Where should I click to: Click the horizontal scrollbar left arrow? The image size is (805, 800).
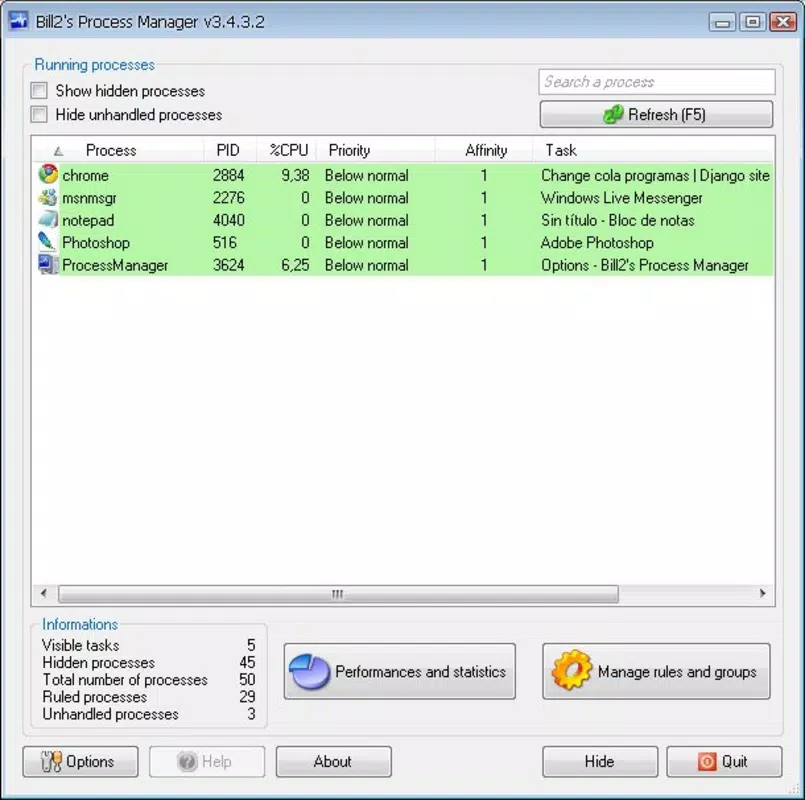point(44,594)
